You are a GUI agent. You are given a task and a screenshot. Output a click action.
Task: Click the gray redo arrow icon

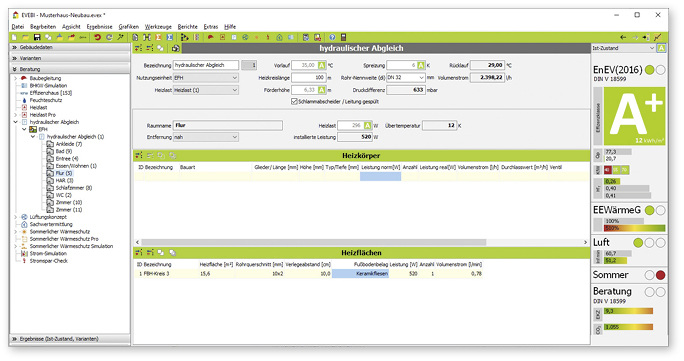tap(109, 37)
